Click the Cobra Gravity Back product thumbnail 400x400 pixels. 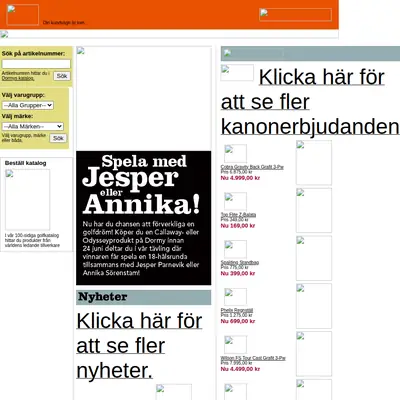[x=235, y=154]
